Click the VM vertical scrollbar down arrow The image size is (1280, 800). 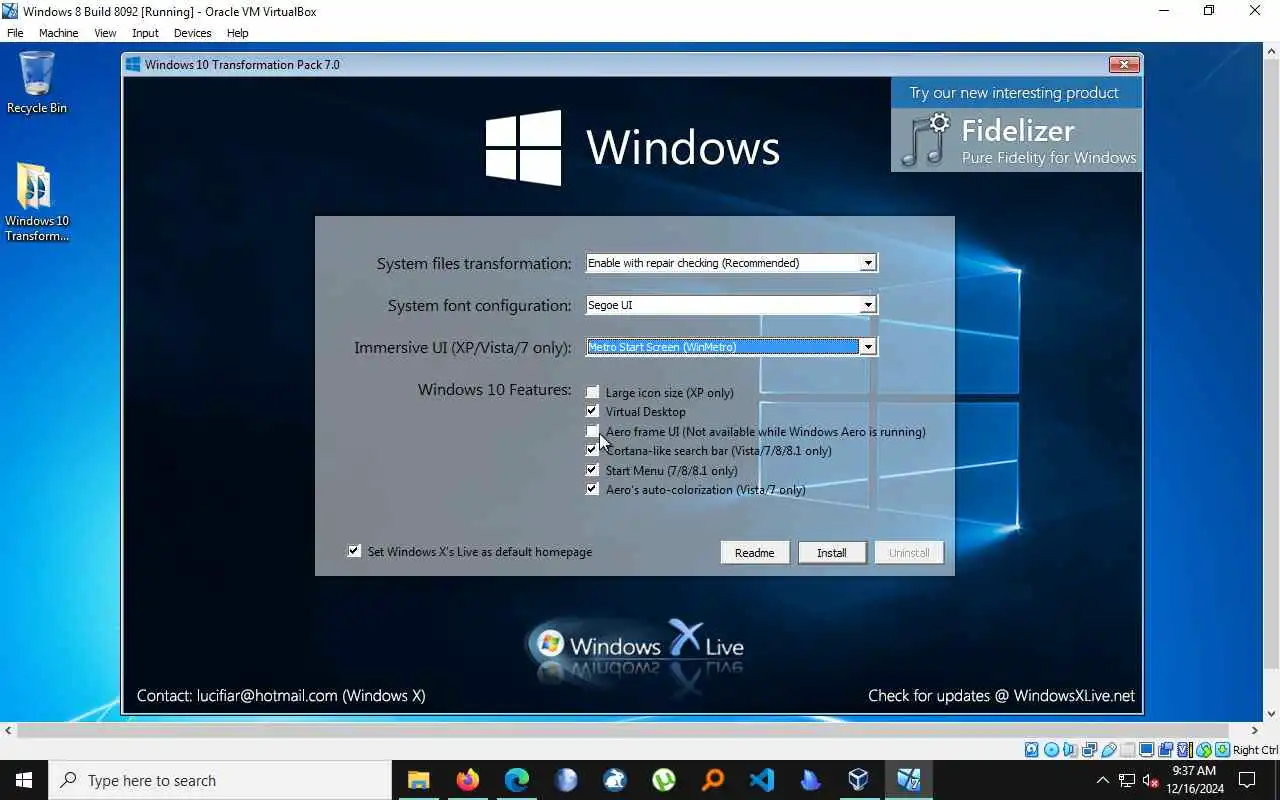pyautogui.click(x=1271, y=714)
